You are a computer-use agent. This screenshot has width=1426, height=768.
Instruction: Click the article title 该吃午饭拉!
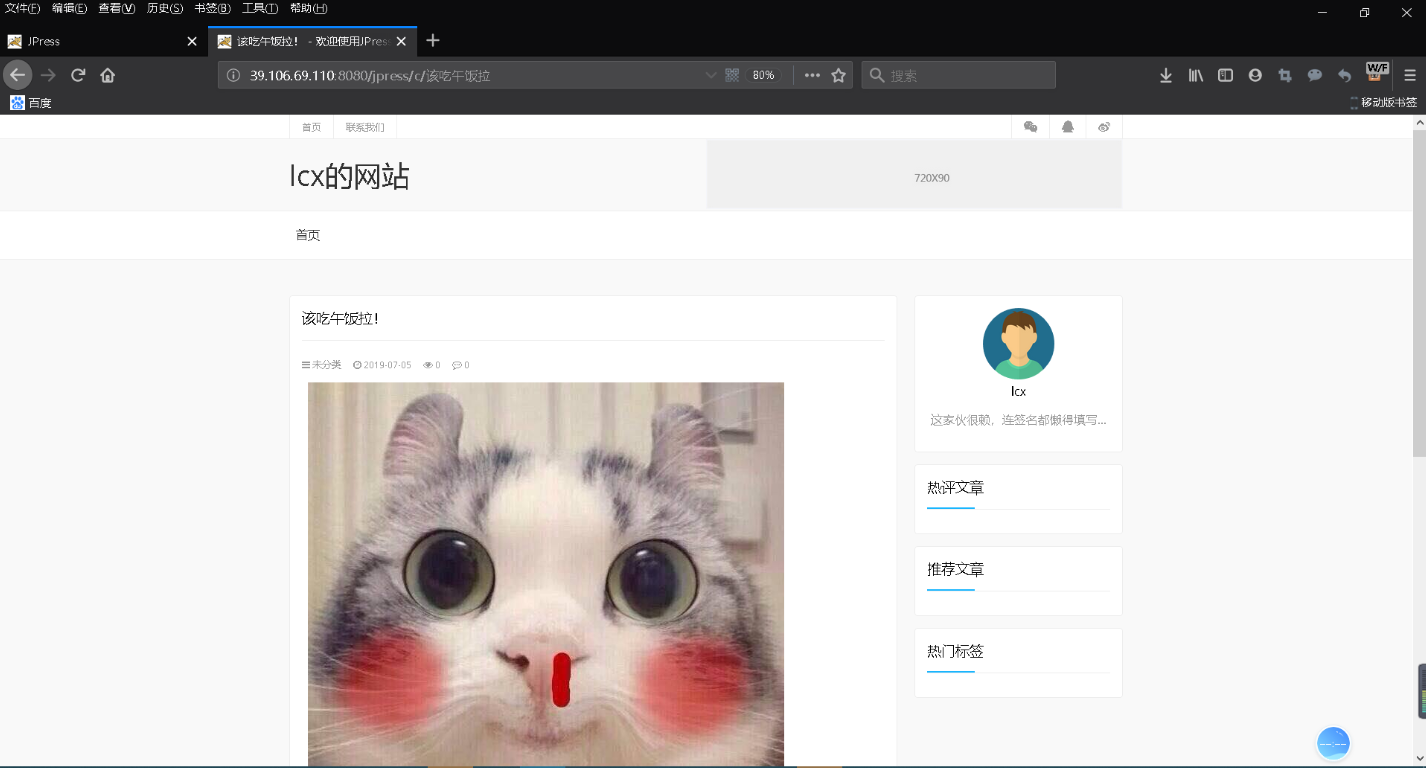[340, 319]
